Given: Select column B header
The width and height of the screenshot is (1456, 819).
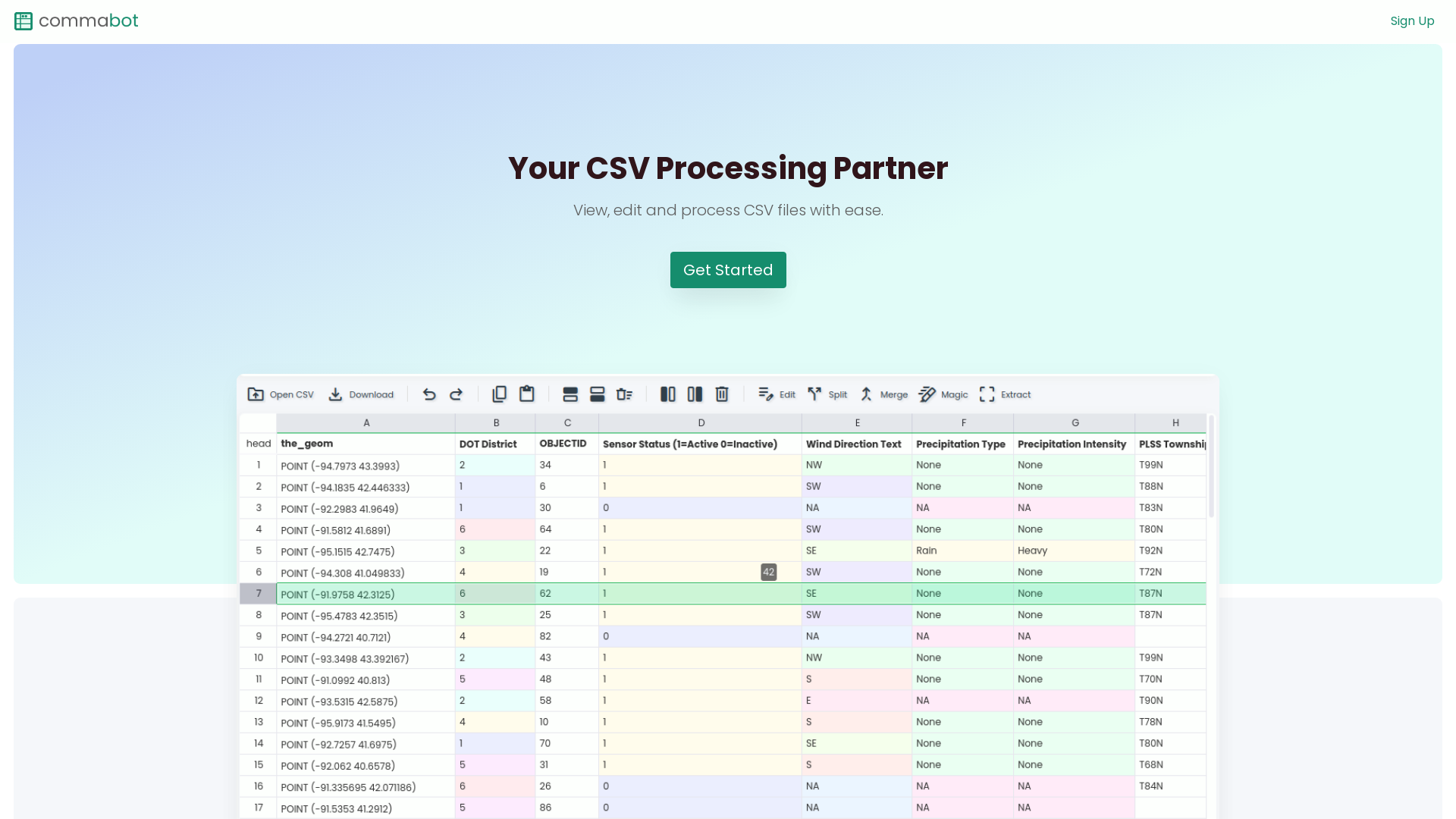Looking at the screenshot, I should pyautogui.click(x=496, y=423).
